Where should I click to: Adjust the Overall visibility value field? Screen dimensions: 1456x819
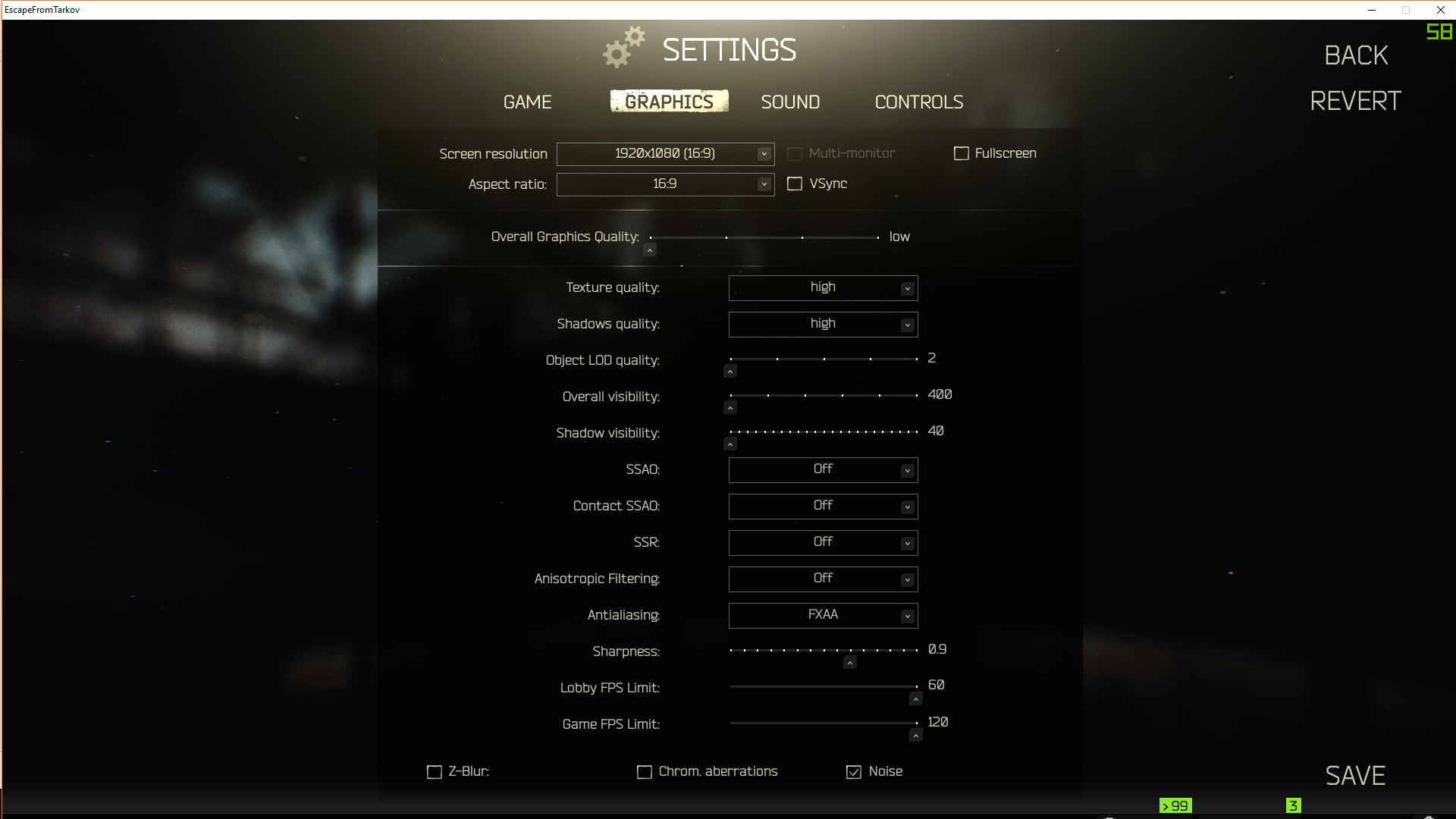[x=938, y=394]
